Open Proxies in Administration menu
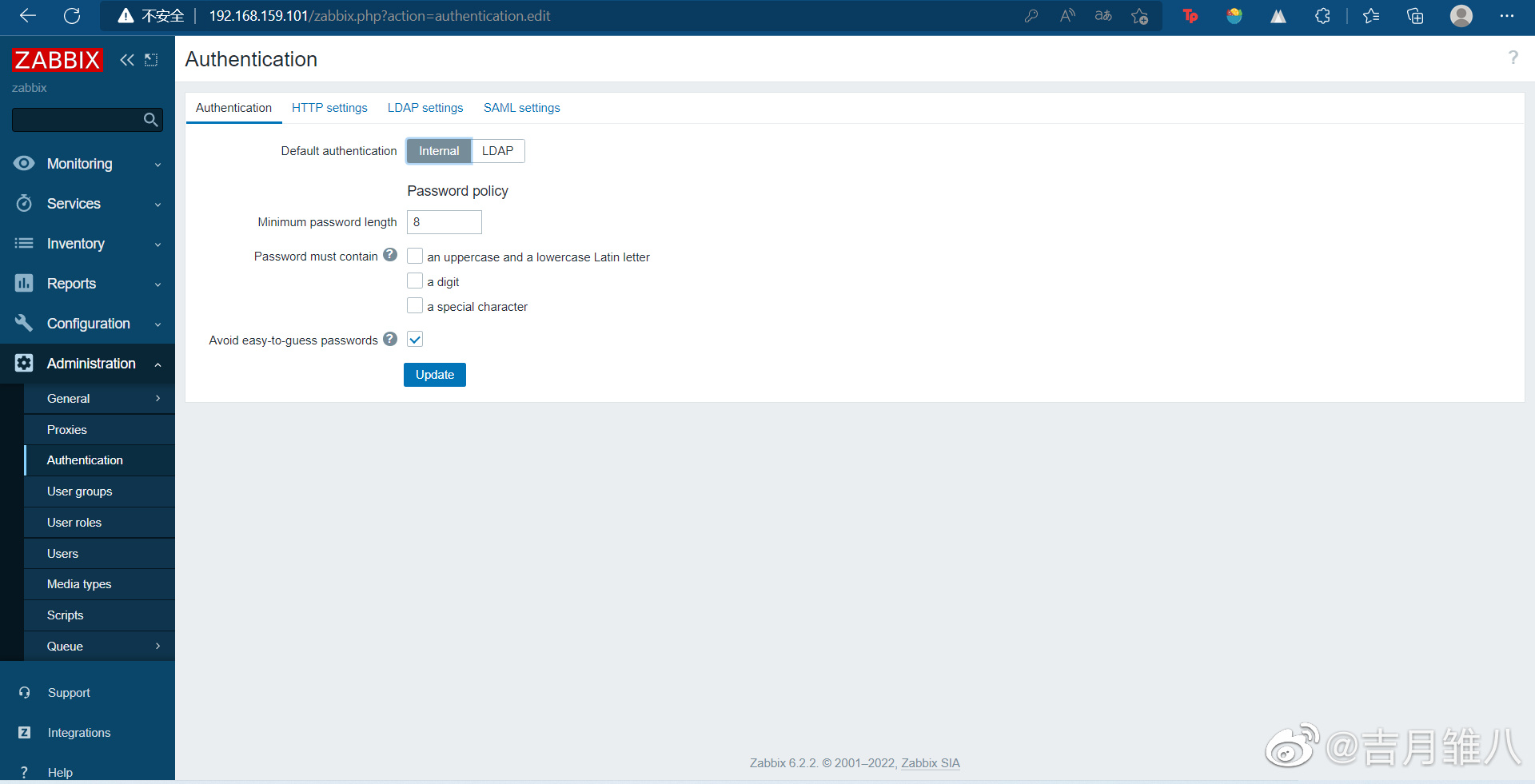The height and width of the screenshot is (784, 1535). [99, 430]
